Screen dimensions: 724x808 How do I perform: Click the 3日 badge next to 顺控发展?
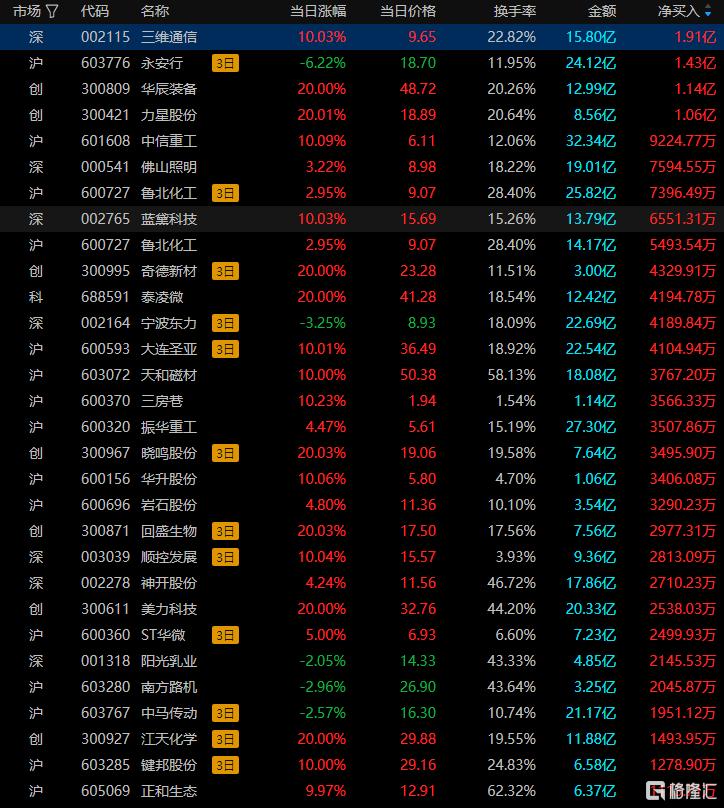coord(225,557)
